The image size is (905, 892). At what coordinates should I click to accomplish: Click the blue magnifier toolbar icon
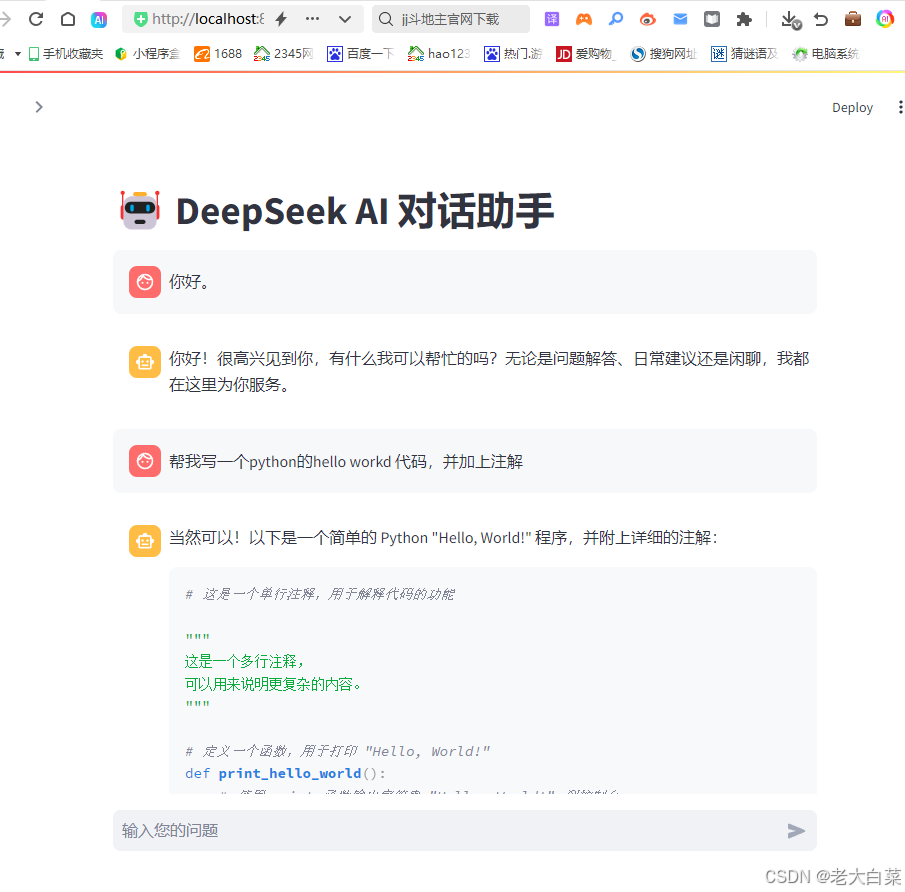pyautogui.click(x=616, y=19)
